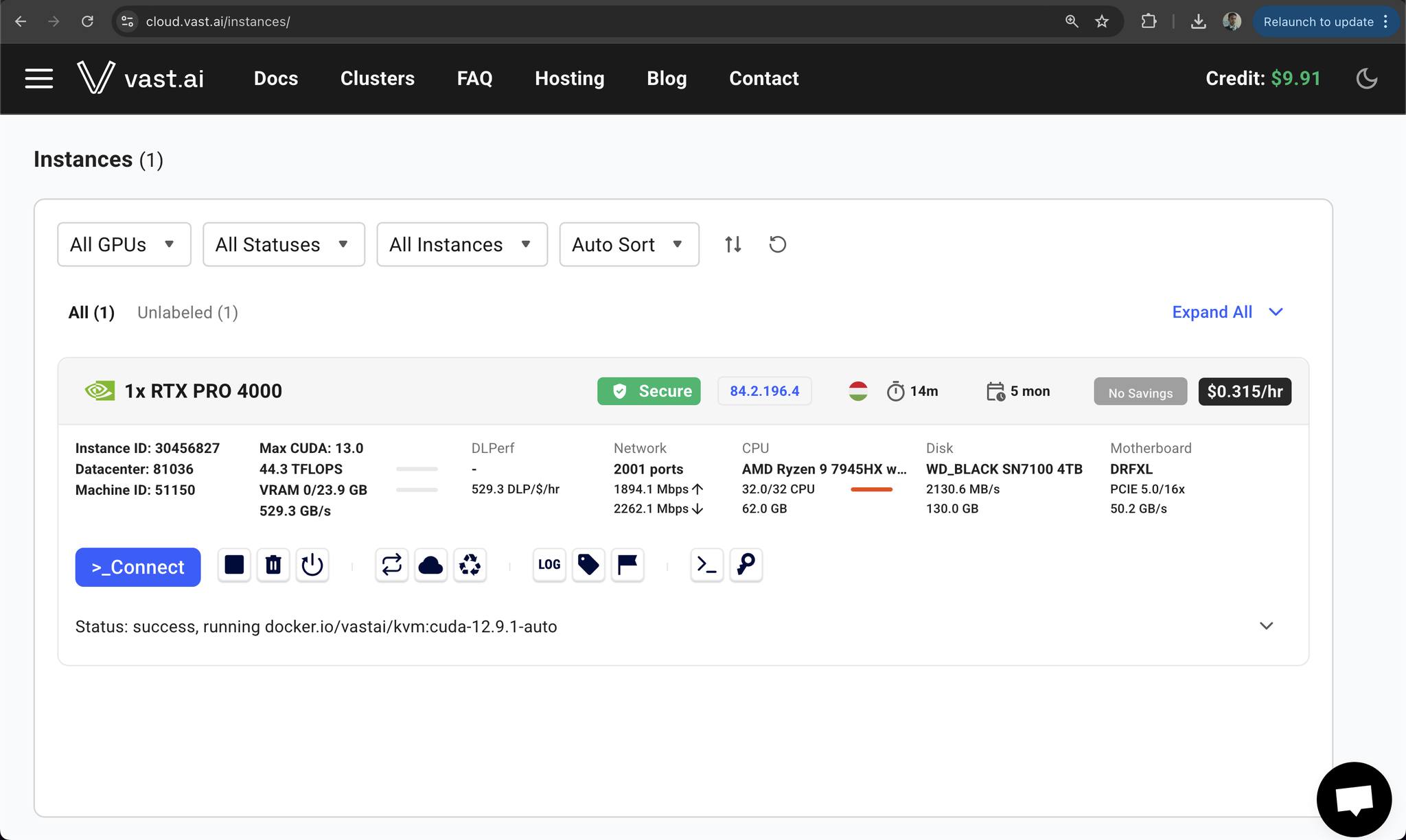Click the IP address 84.2.196.4
Viewport: 1406px width, 840px height.
764,391
